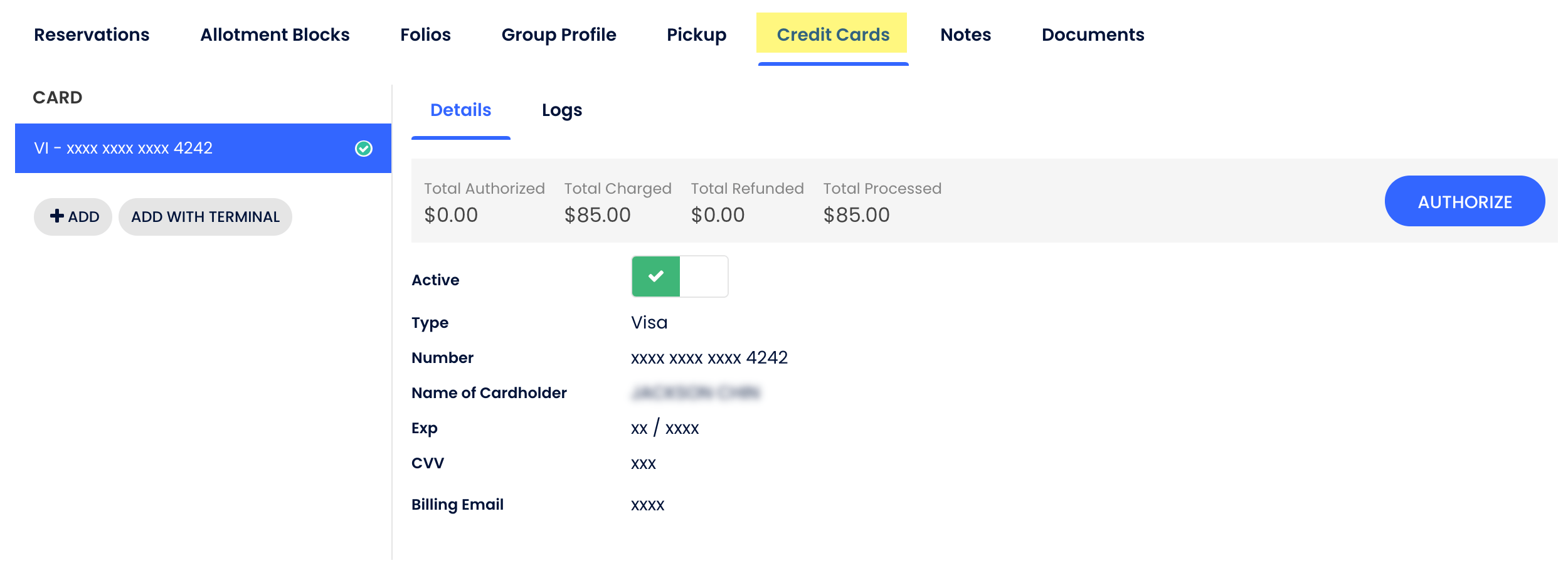Go to the Pickup tab
This screenshot has height=568, width=1568.
(x=696, y=34)
